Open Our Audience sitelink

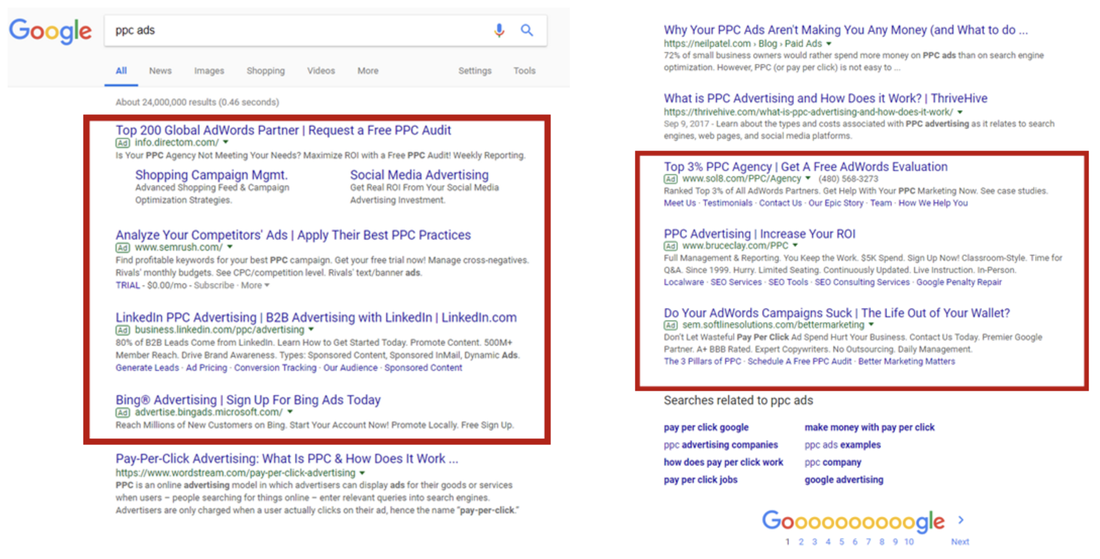pyautogui.click(x=350, y=368)
